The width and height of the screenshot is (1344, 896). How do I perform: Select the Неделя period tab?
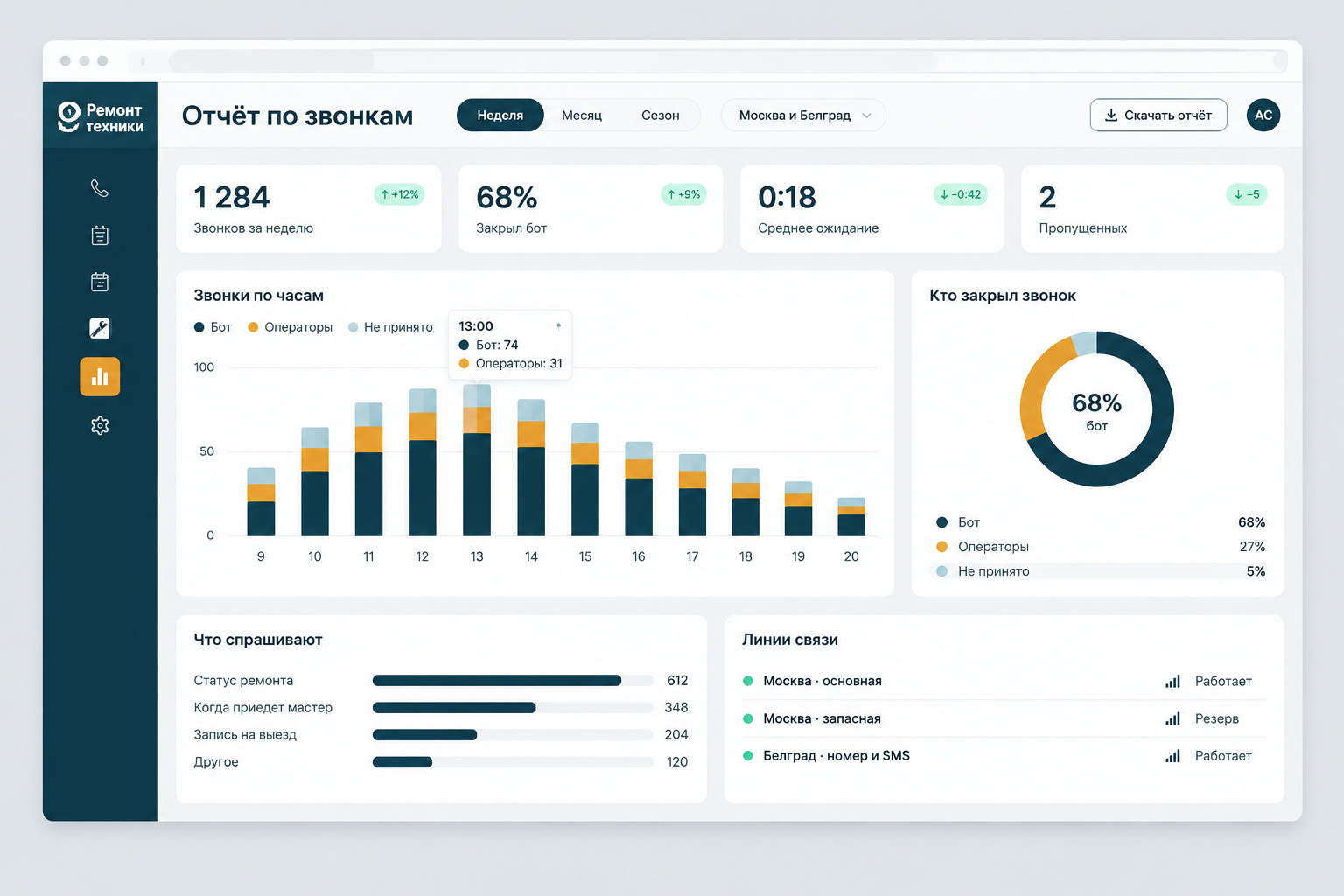(x=500, y=115)
